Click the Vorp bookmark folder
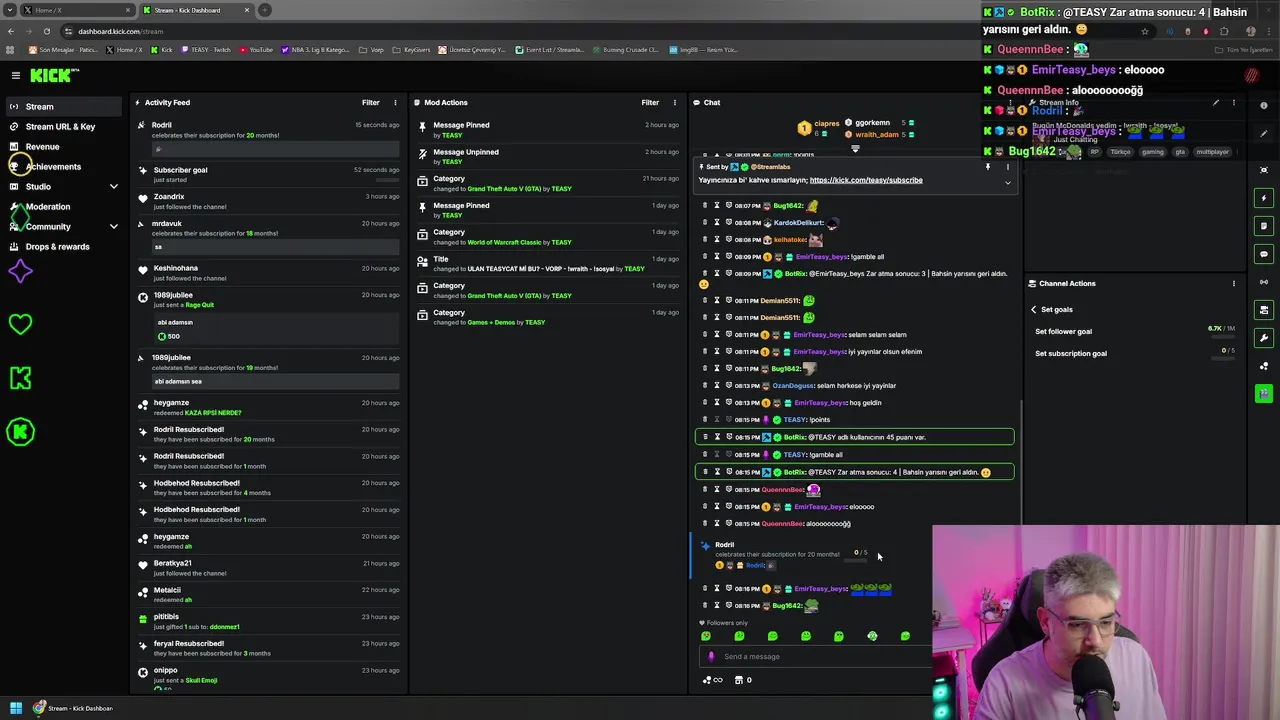The height and width of the screenshot is (720, 1280). pos(373,49)
